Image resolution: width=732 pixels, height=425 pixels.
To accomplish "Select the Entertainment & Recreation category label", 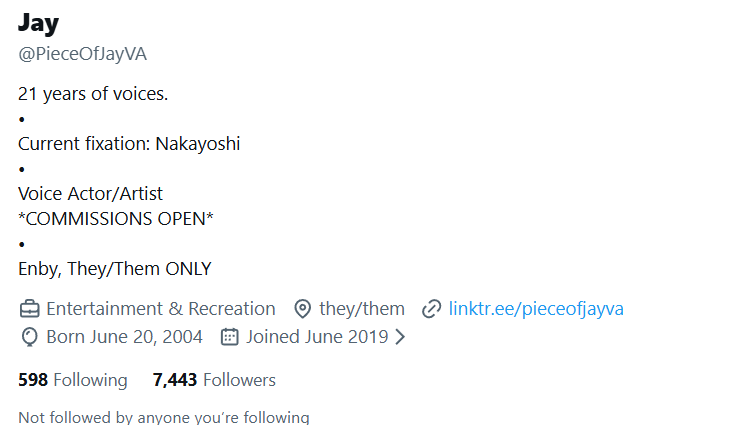I will pos(161,309).
